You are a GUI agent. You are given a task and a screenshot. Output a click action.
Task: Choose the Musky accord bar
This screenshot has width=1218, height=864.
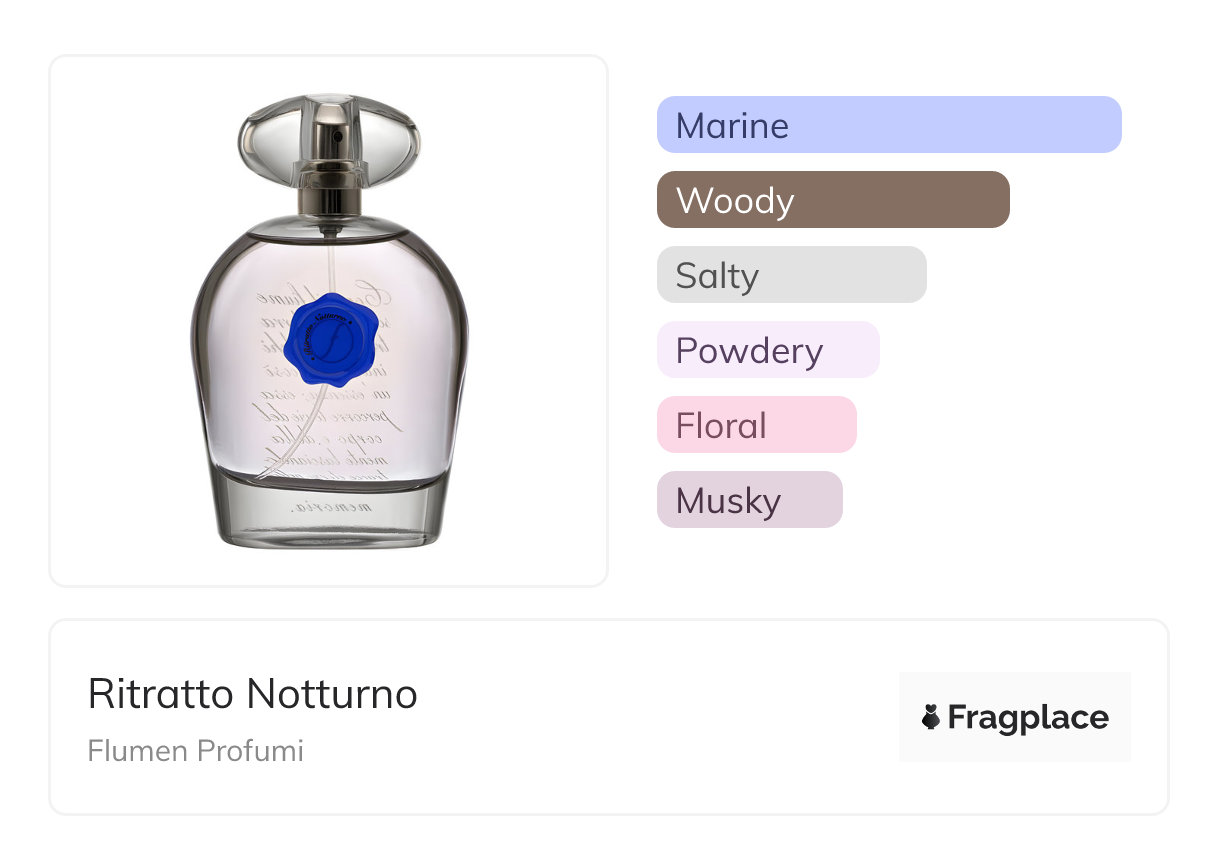pos(749,500)
